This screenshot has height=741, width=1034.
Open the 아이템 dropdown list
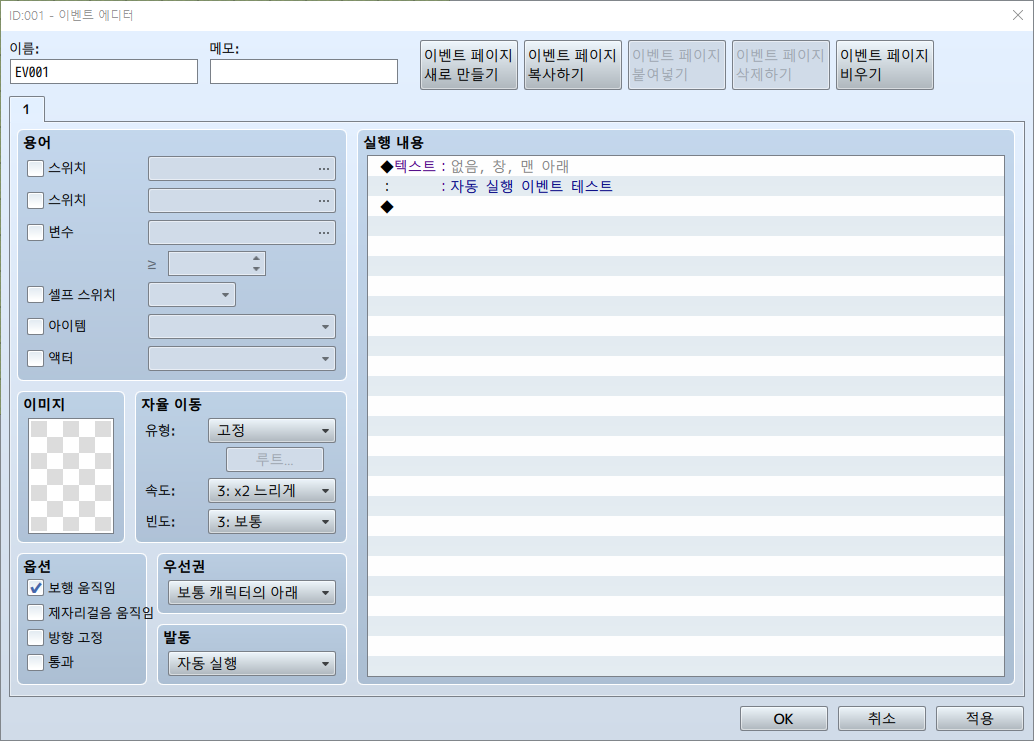pos(242,326)
